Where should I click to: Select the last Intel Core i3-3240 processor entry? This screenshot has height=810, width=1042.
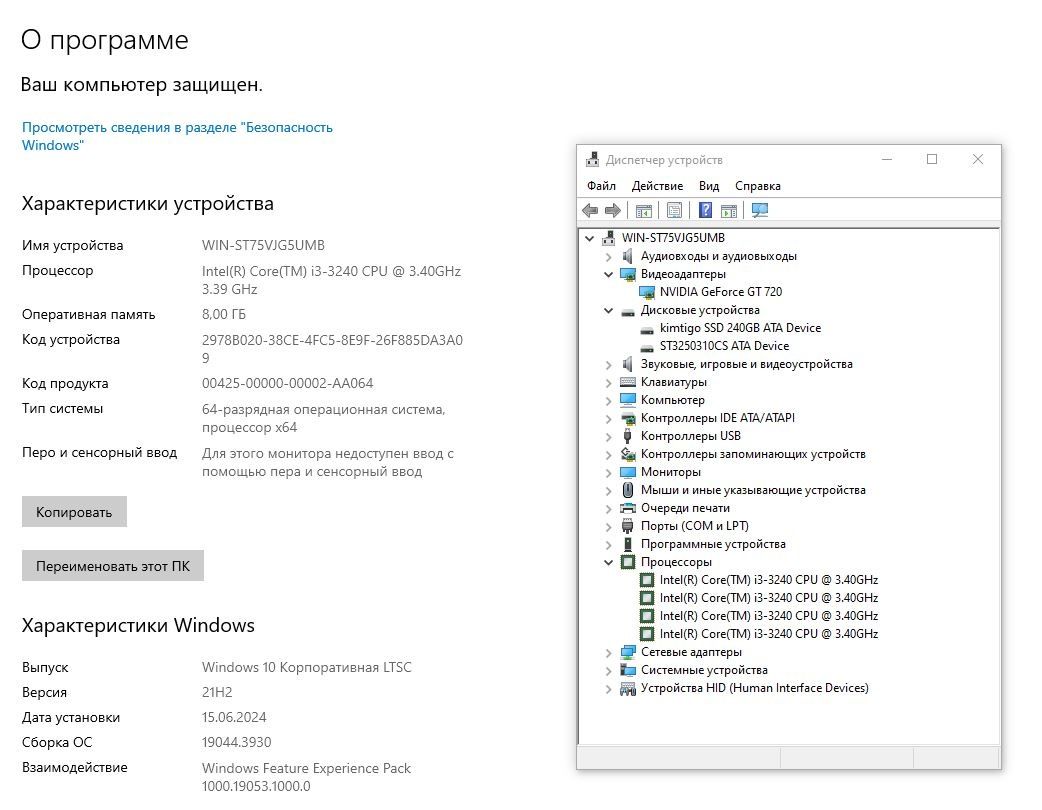coord(768,634)
